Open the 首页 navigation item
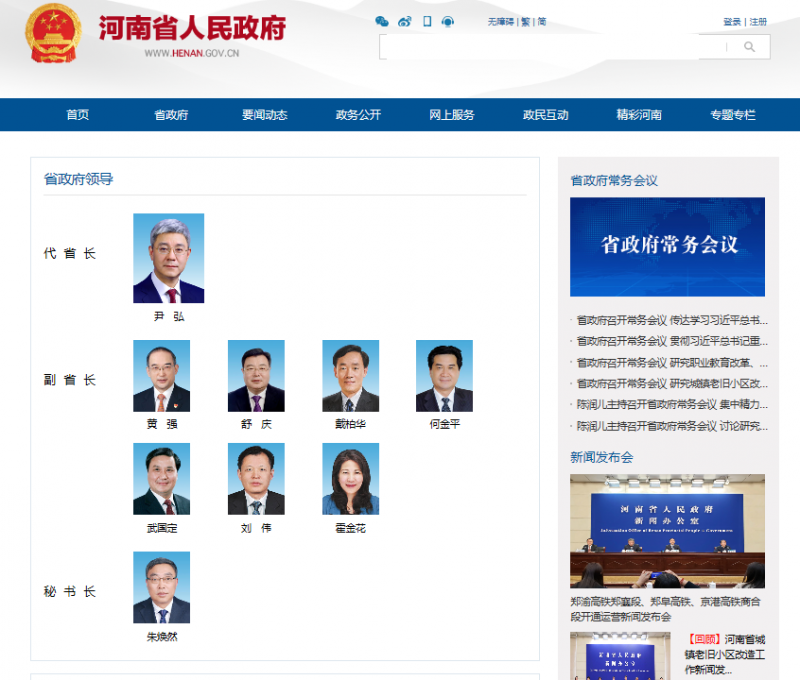 coord(78,115)
